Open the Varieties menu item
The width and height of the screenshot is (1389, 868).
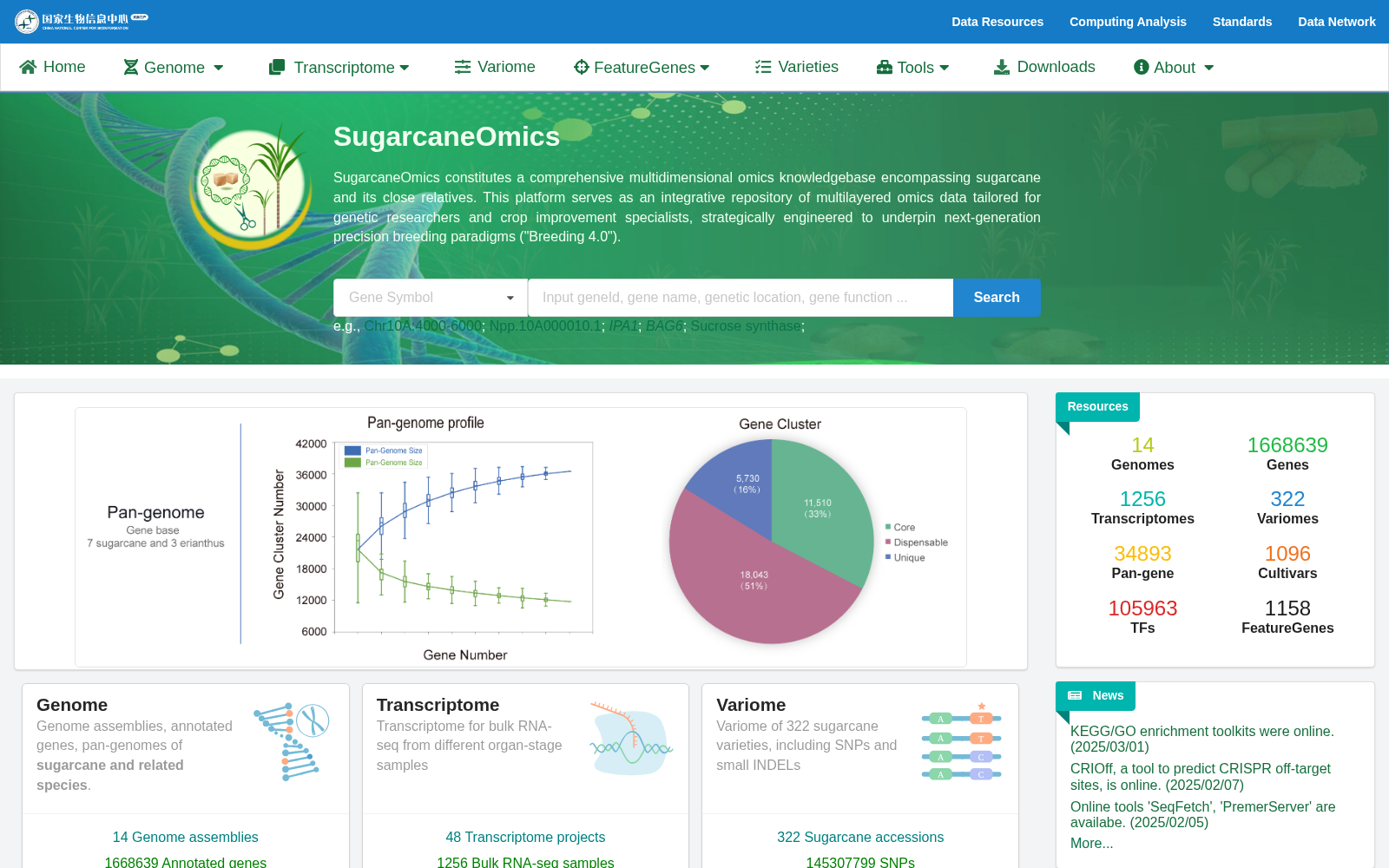pyautogui.click(x=797, y=67)
